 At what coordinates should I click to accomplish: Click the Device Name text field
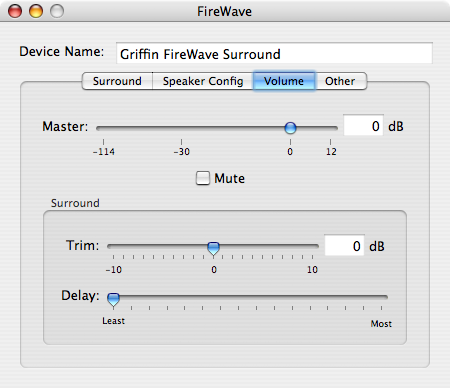[x=274, y=53]
